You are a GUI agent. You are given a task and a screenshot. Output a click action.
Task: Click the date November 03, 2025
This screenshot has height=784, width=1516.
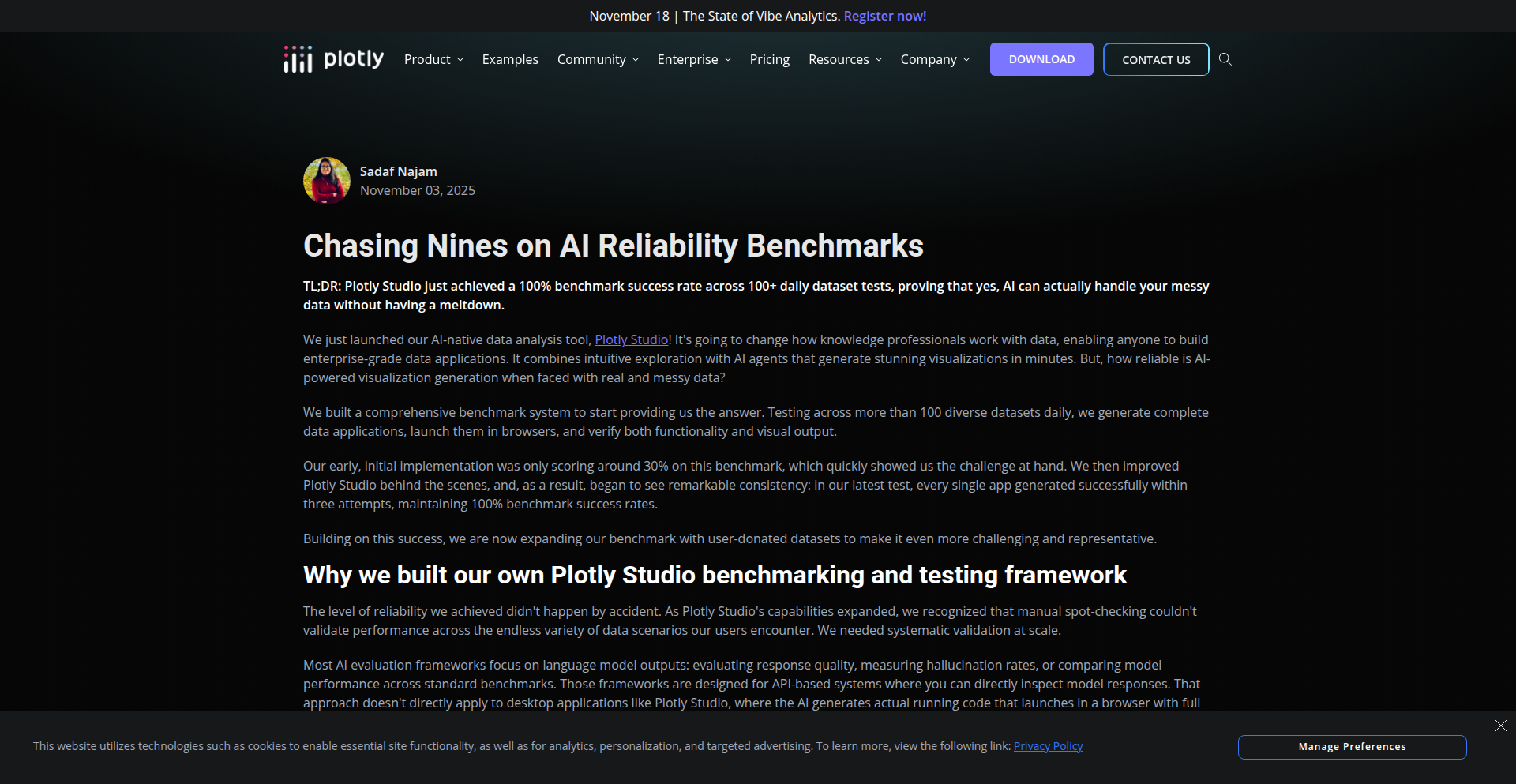(418, 190)
